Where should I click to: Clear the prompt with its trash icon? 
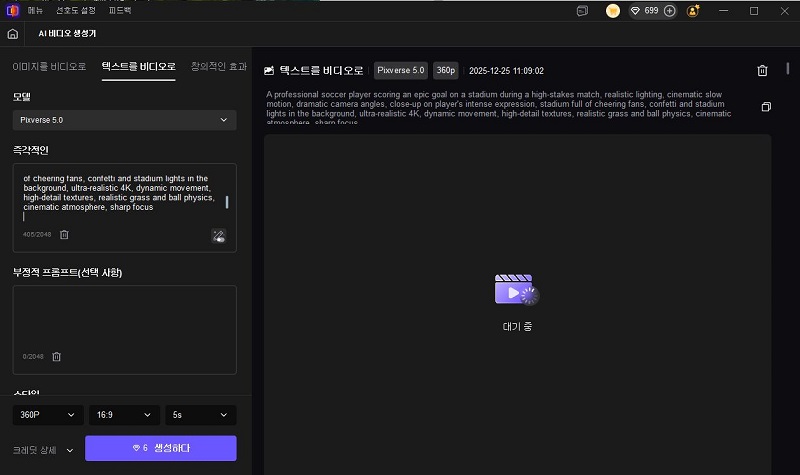coord(64,235)
